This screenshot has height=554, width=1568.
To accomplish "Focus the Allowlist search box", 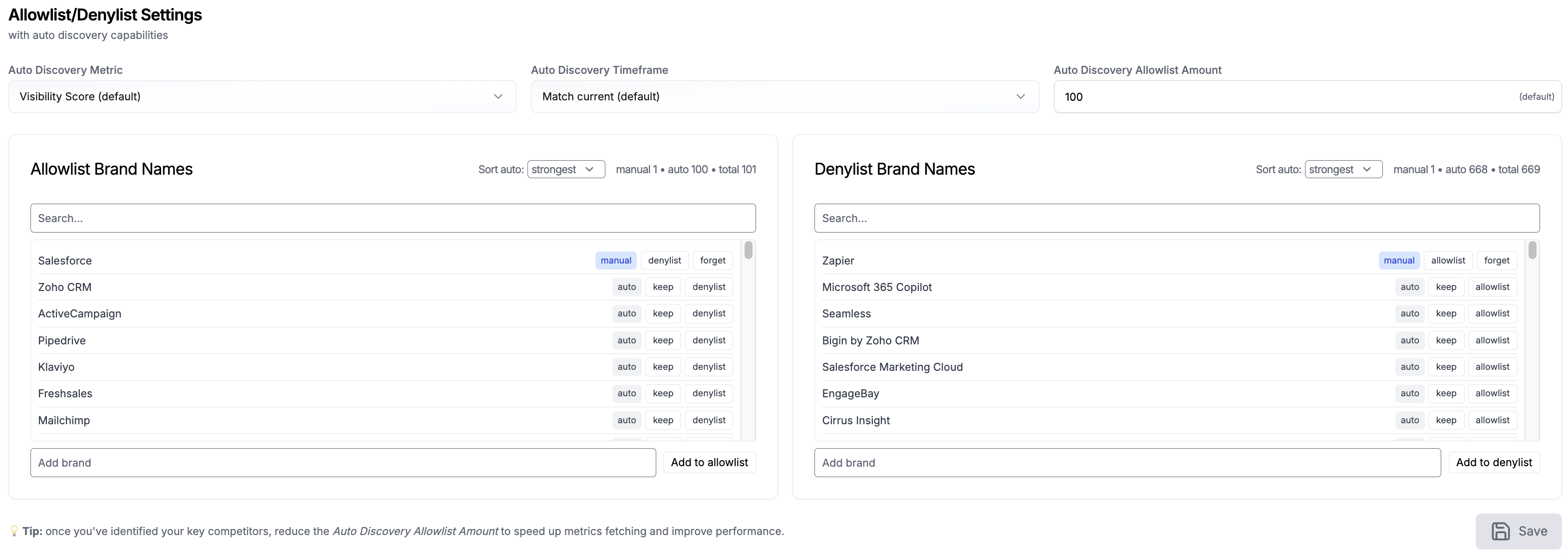I will (x=393, y=218).
